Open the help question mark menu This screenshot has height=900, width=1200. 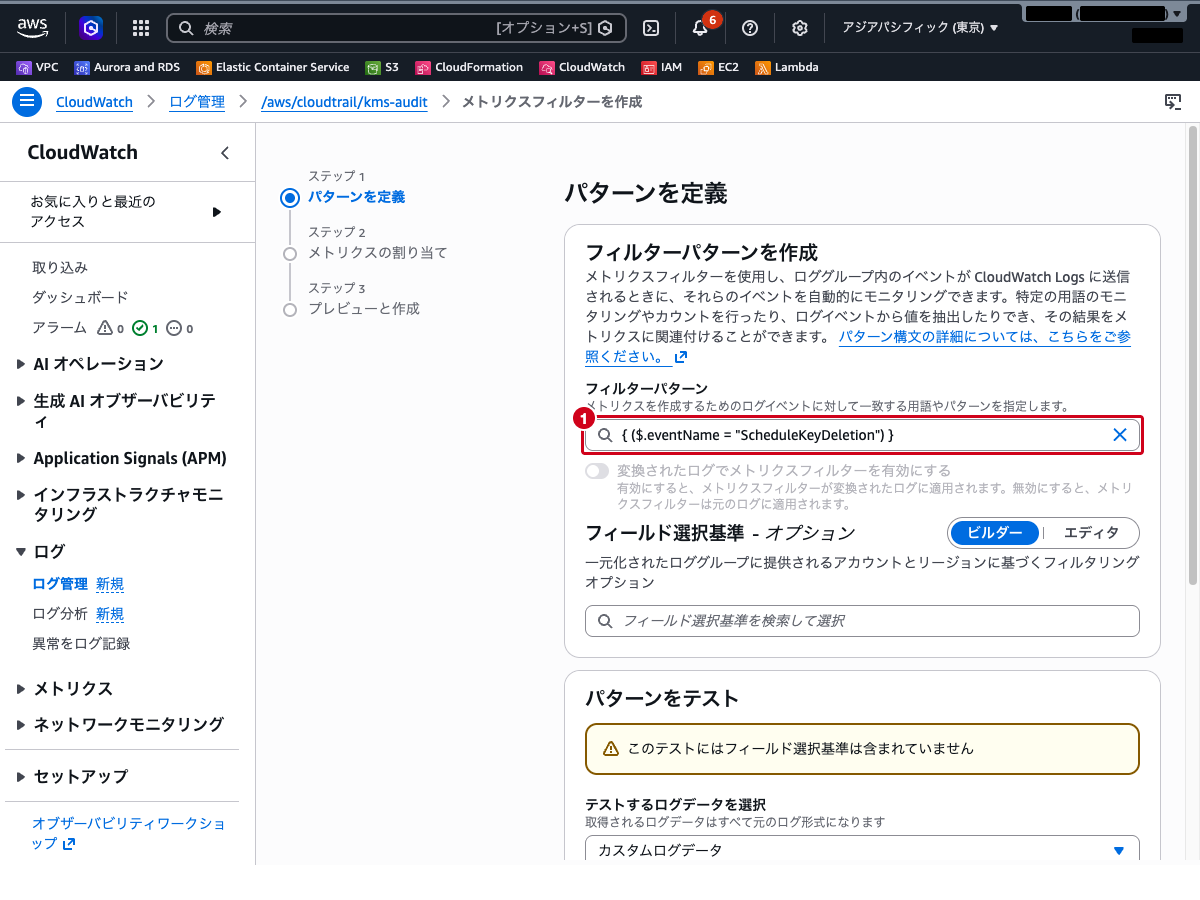click(x=750, y=28)
